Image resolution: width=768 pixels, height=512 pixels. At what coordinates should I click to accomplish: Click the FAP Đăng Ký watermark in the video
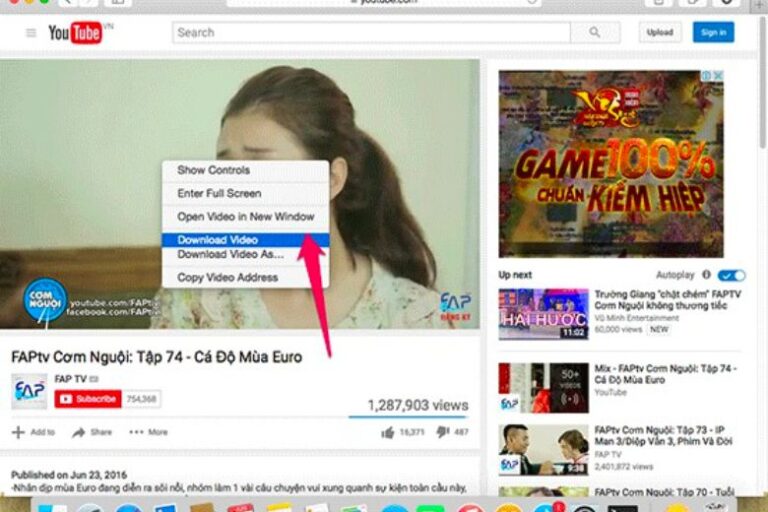[456, 307]
